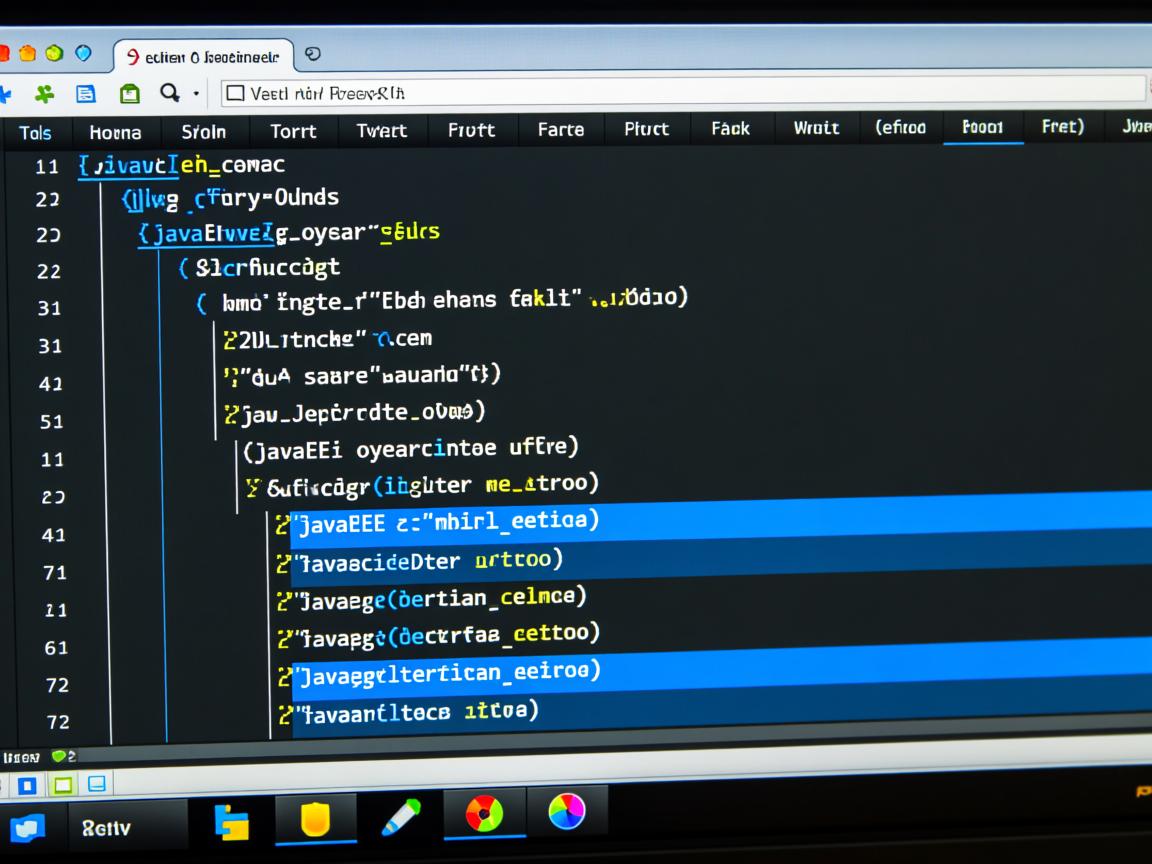This screenshot has width=1152, height=864.
Task: Open the dropdown arrow next to search icon
Action: [x=196, y=94]
